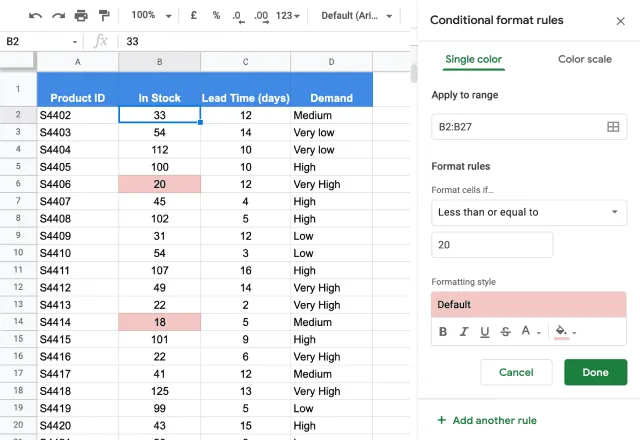The image size is (640, 440).
Task: Click the Undo icon in toolbar
Action: click(x=36, y=16)
